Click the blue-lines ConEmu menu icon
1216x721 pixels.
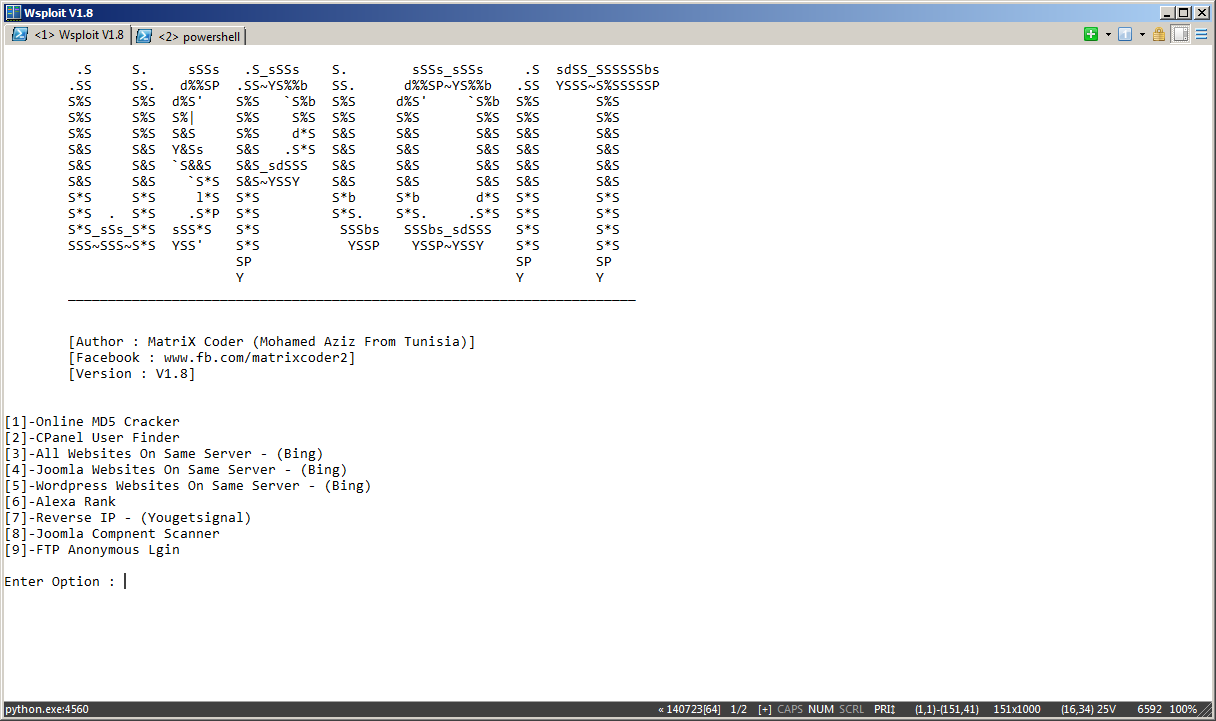1200,33
